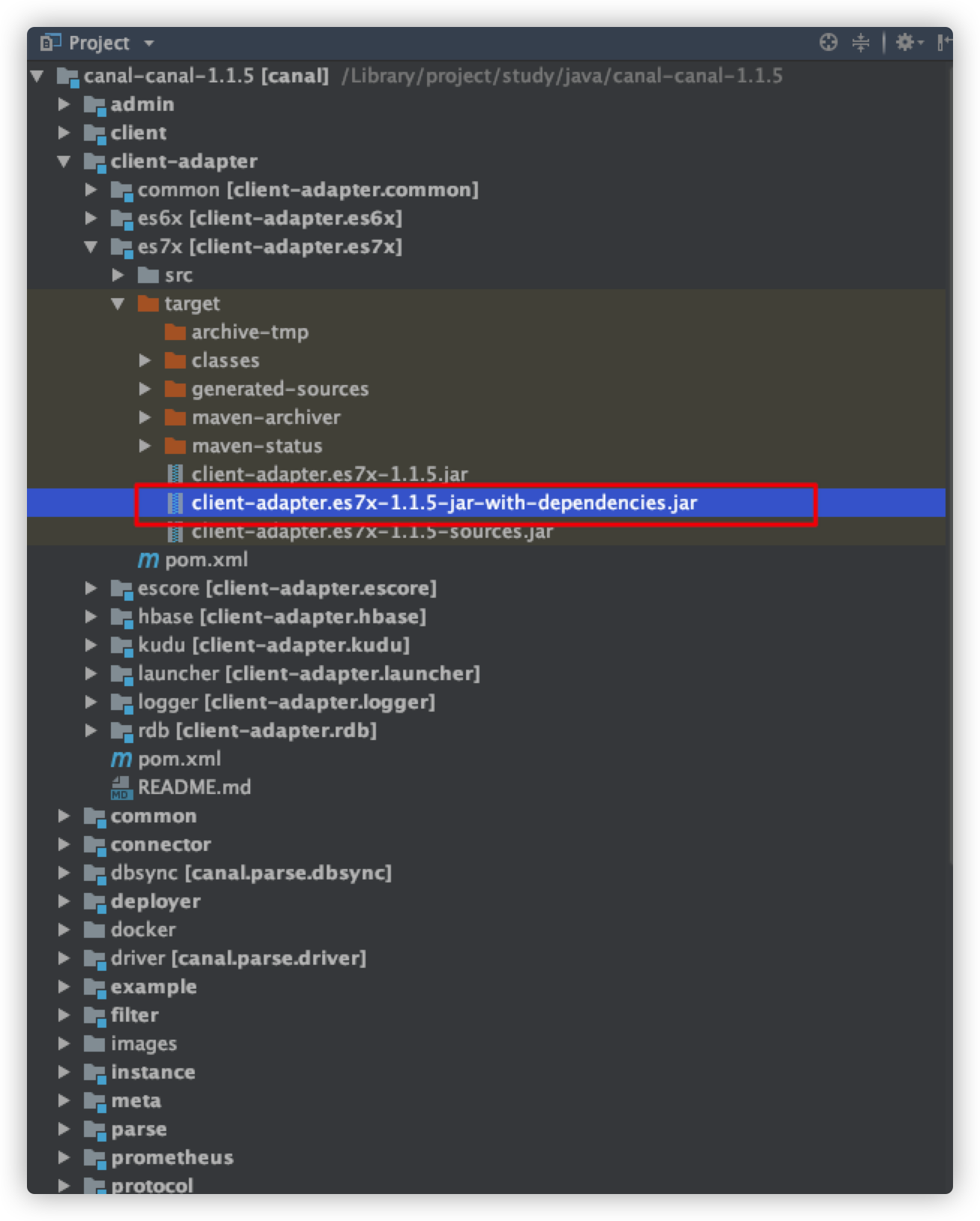Click the collapse all icon in header
980x1221 pixels.
[861, 43]
